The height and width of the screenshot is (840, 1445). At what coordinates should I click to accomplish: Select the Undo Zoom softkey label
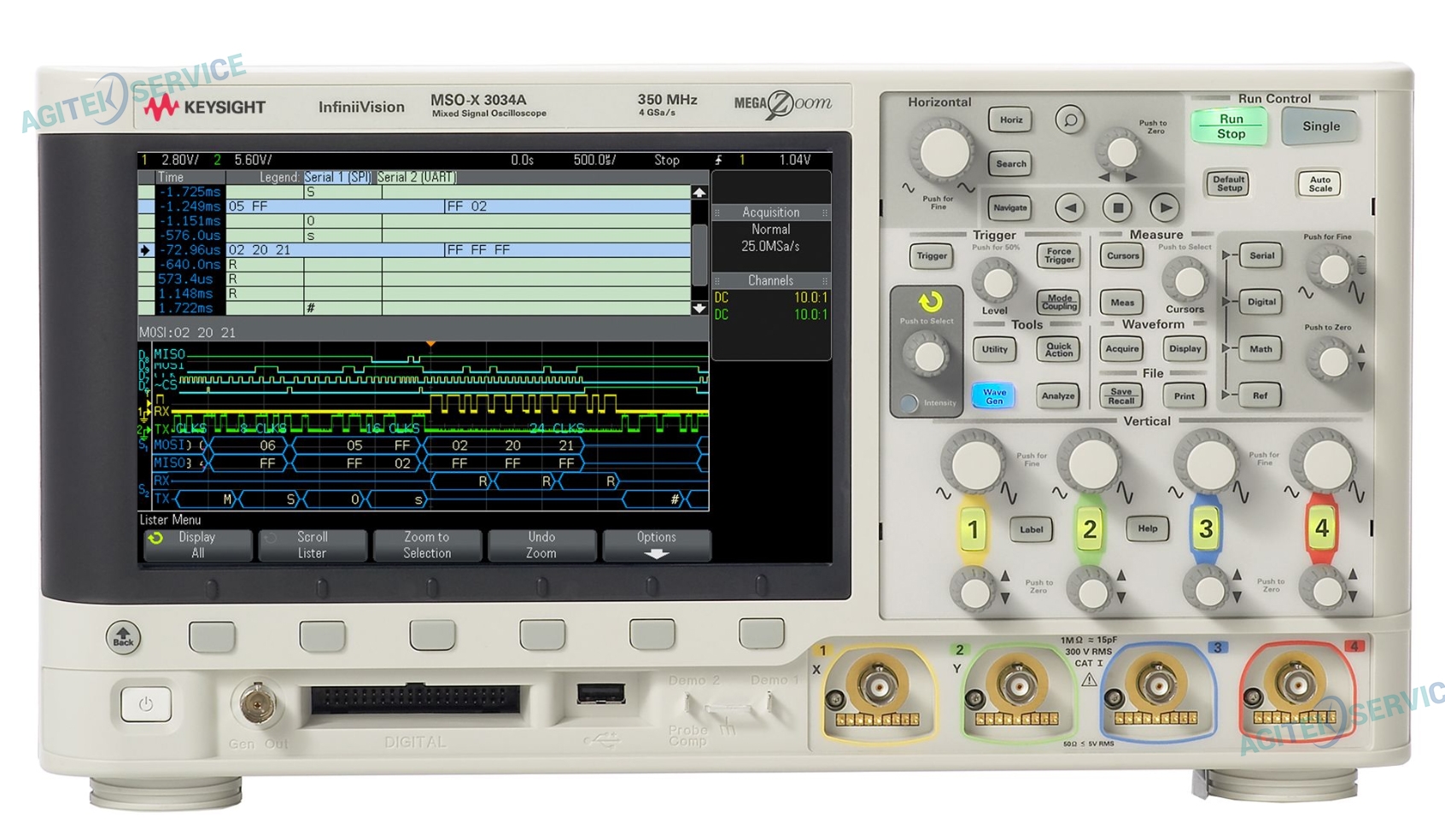tap(541, 545)
